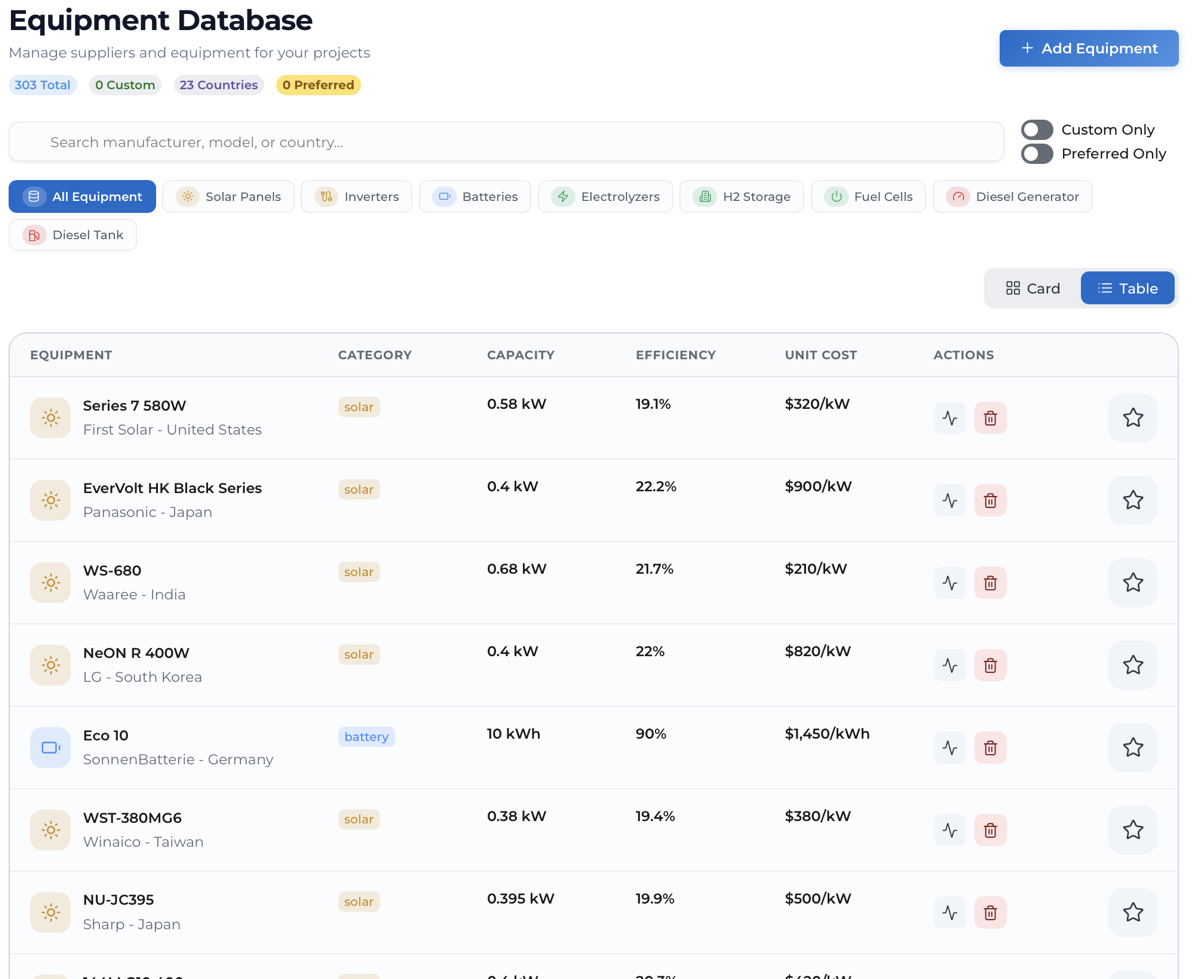Filter by Diesel Tank
This screenshot has height=979, width=1200.
pos(73,235)
